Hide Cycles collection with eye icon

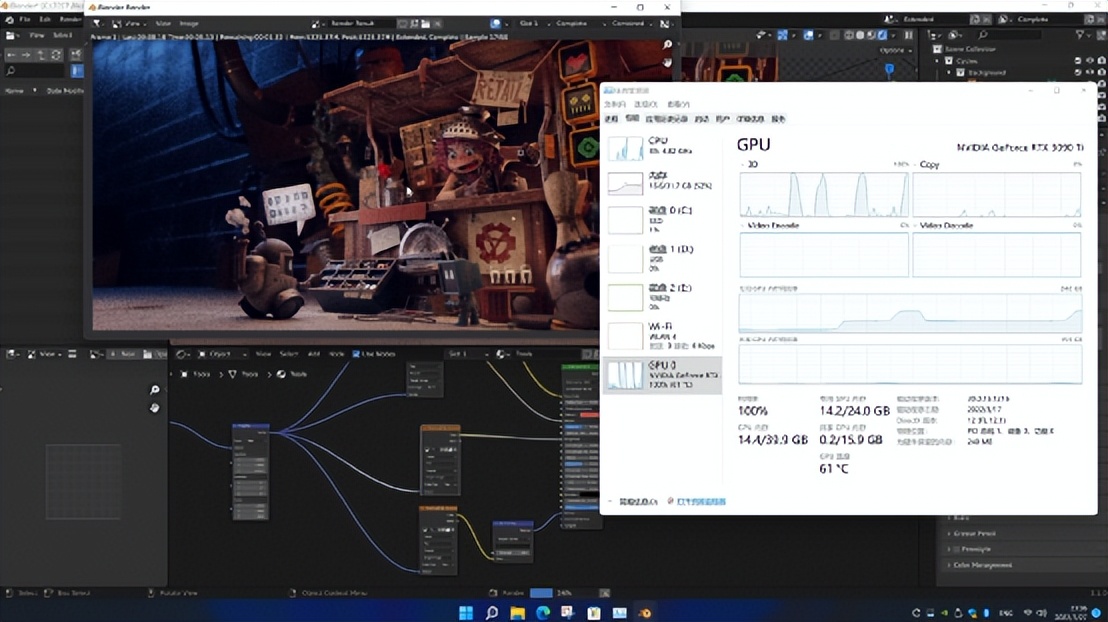[x=1089, y=61]
